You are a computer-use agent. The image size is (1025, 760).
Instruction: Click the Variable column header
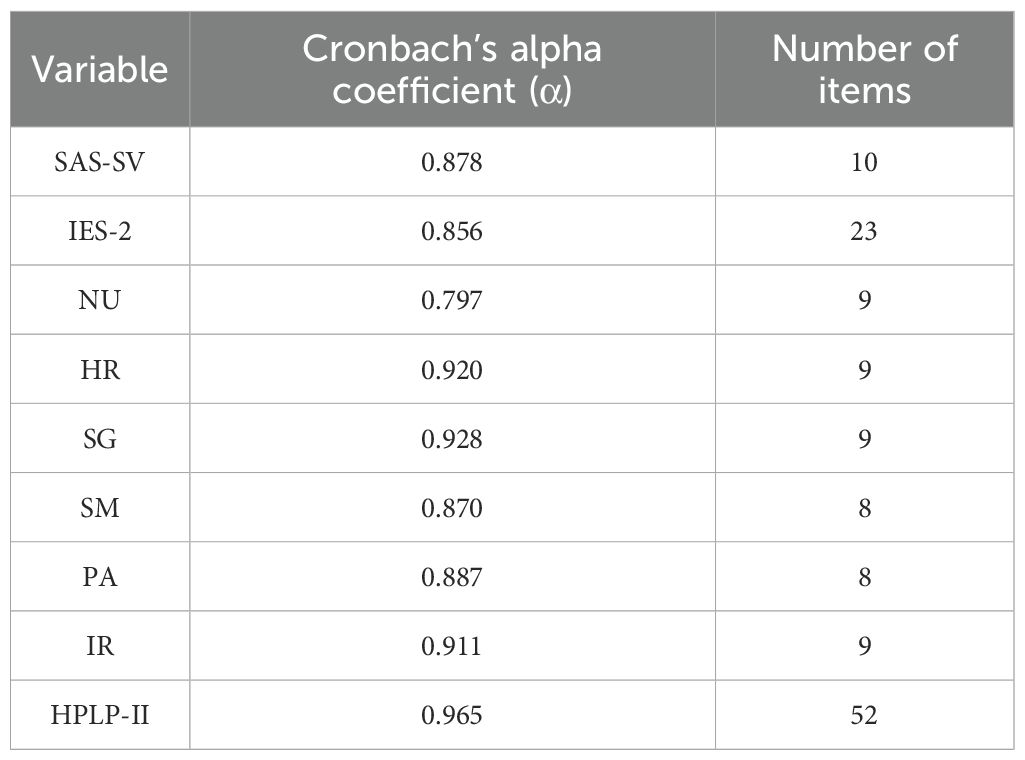[99, 70]
